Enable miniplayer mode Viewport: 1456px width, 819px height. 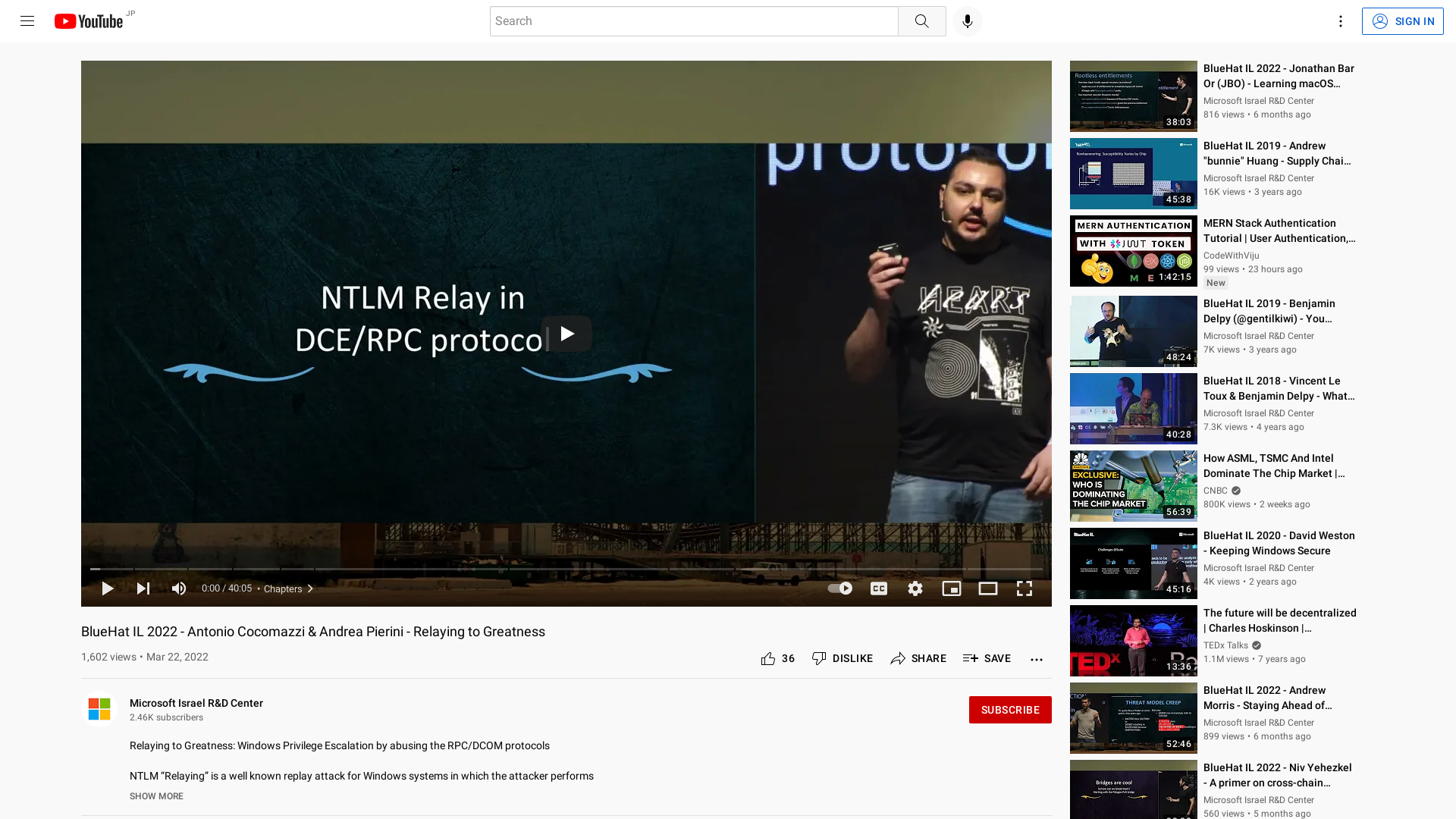pos(951,588)
